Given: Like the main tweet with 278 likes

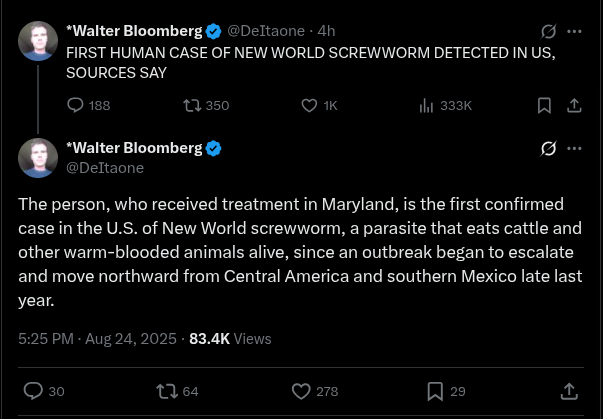Looking at the screenshot, I should pyautogui.click(x=300, y=391).
